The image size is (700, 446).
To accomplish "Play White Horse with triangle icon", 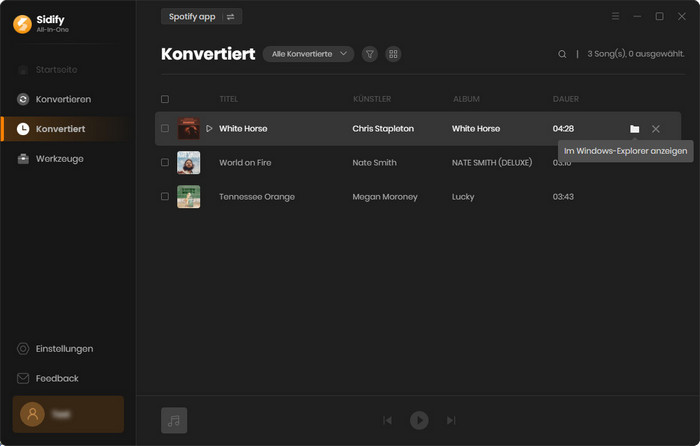I will [209, 129].
